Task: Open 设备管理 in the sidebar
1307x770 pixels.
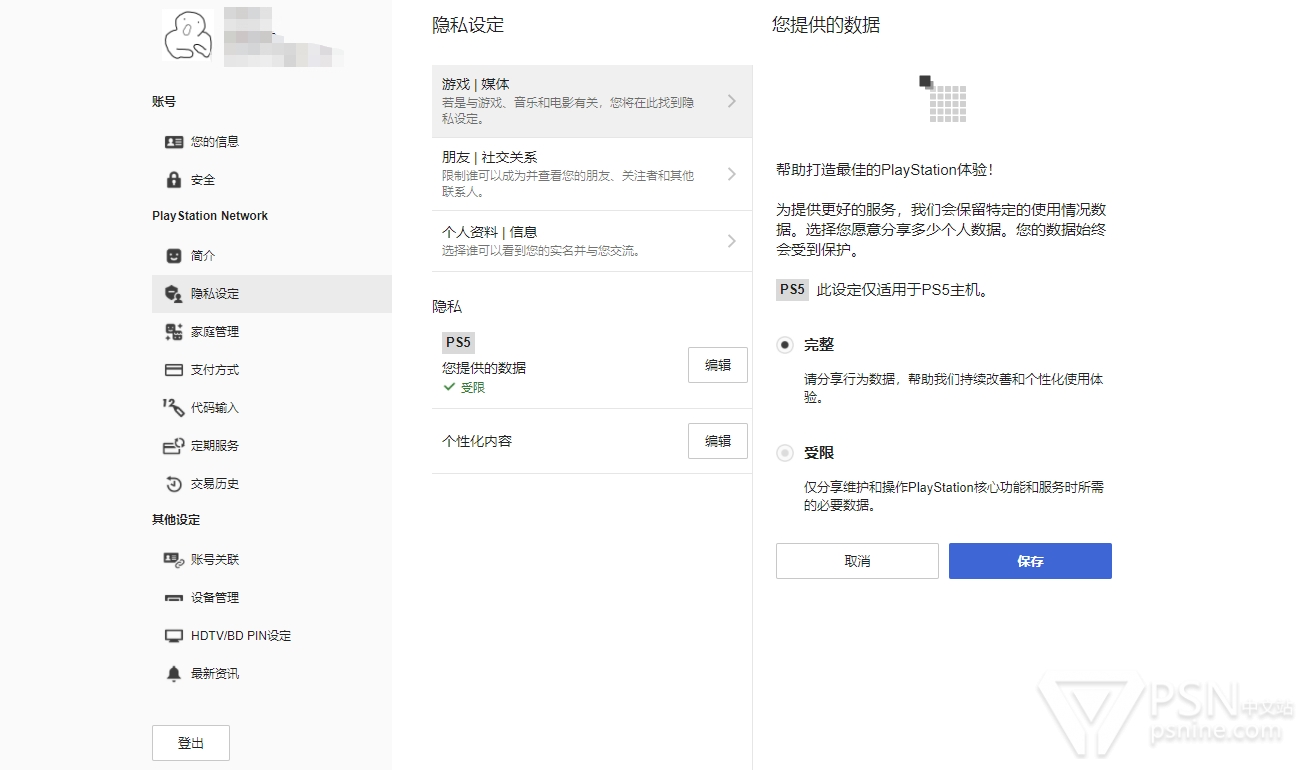Action: click(x=215, y=598)
